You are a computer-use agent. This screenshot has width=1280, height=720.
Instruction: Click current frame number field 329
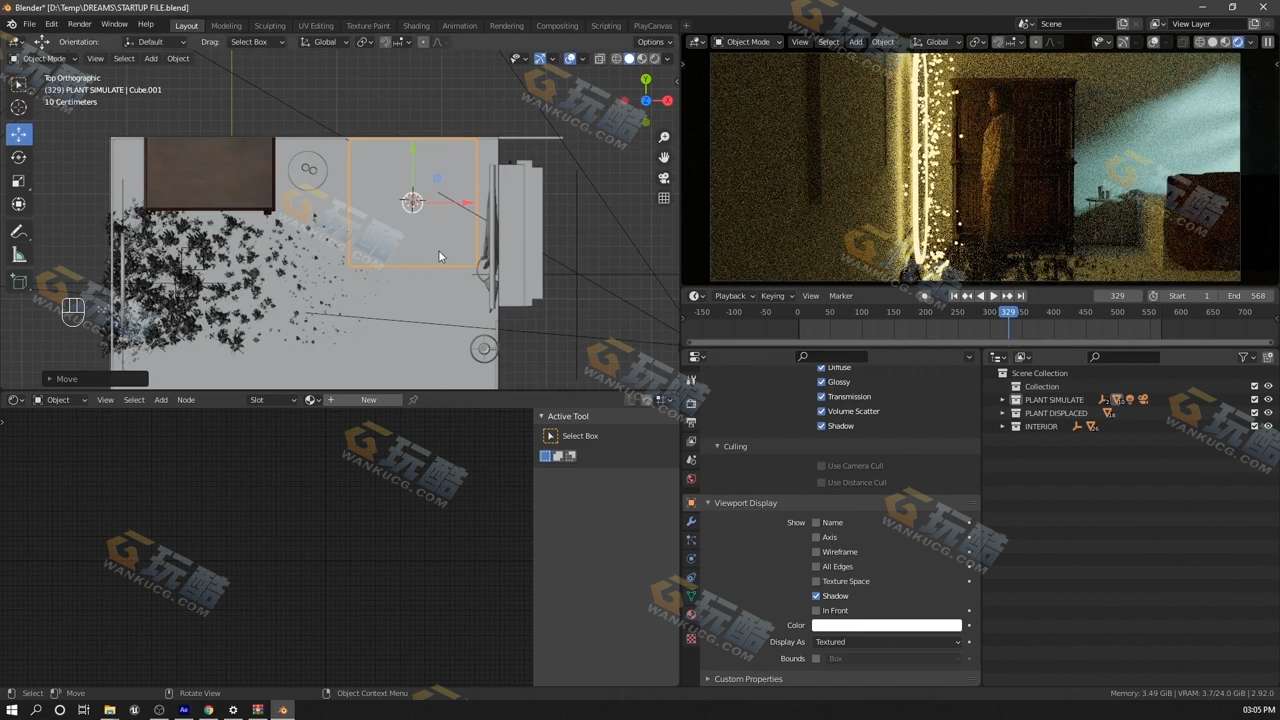click(x=1117, y=296)
